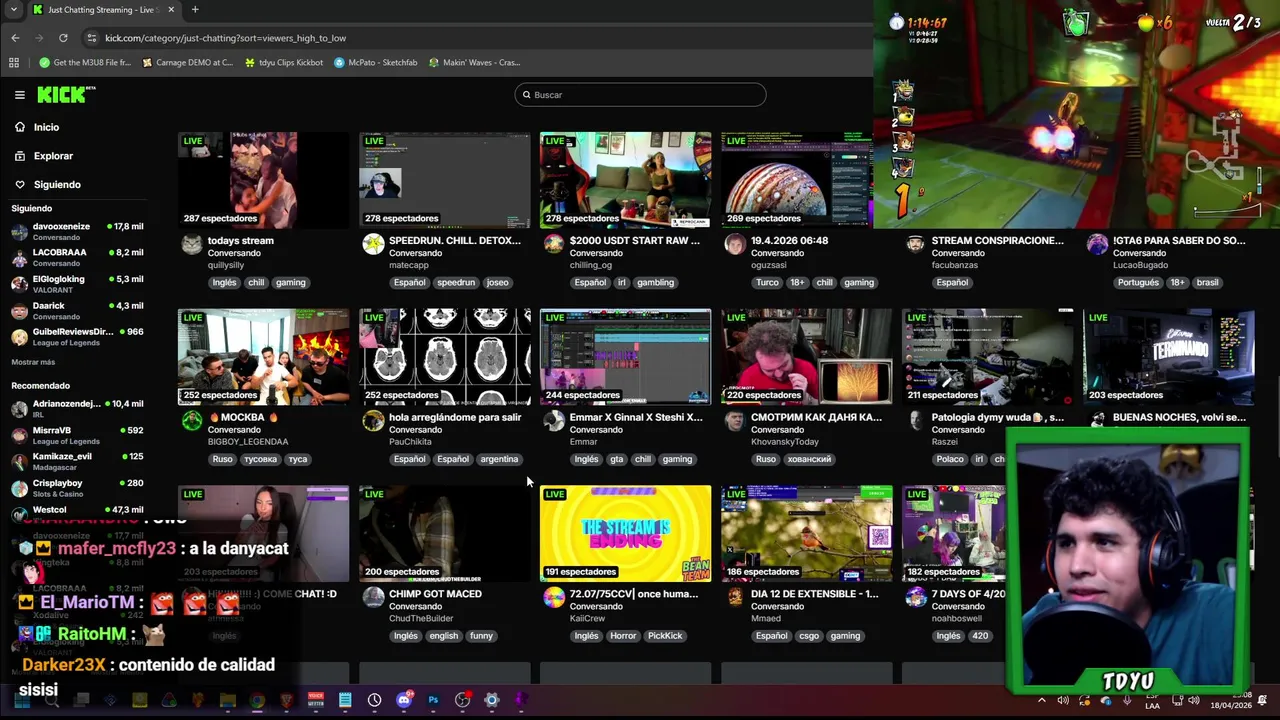Open BIGBOY_LEGENDAA's channel avatar
Image resolution: width=1280 pixels, height=720 pixels.
192,421
